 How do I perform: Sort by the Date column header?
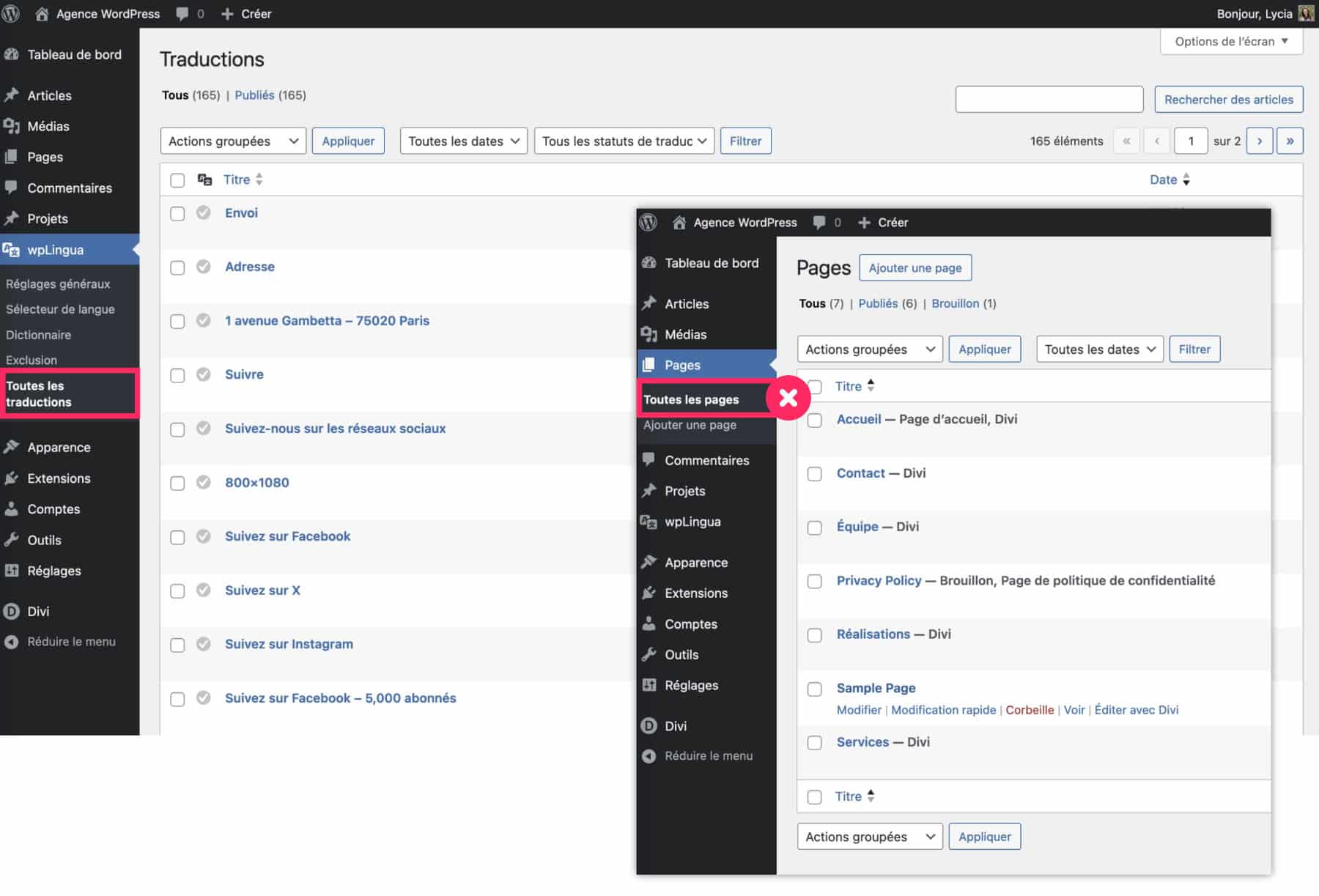(x=1170, y=179)
